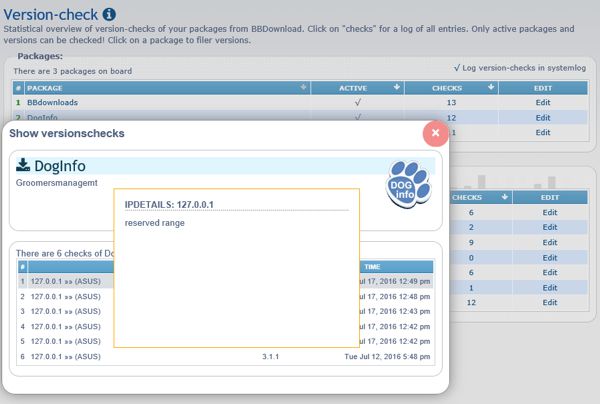This screenshot has width=600, height=404.
Task: Open the 12 checks log for DogInfo
Action: [x=450, y=117]
